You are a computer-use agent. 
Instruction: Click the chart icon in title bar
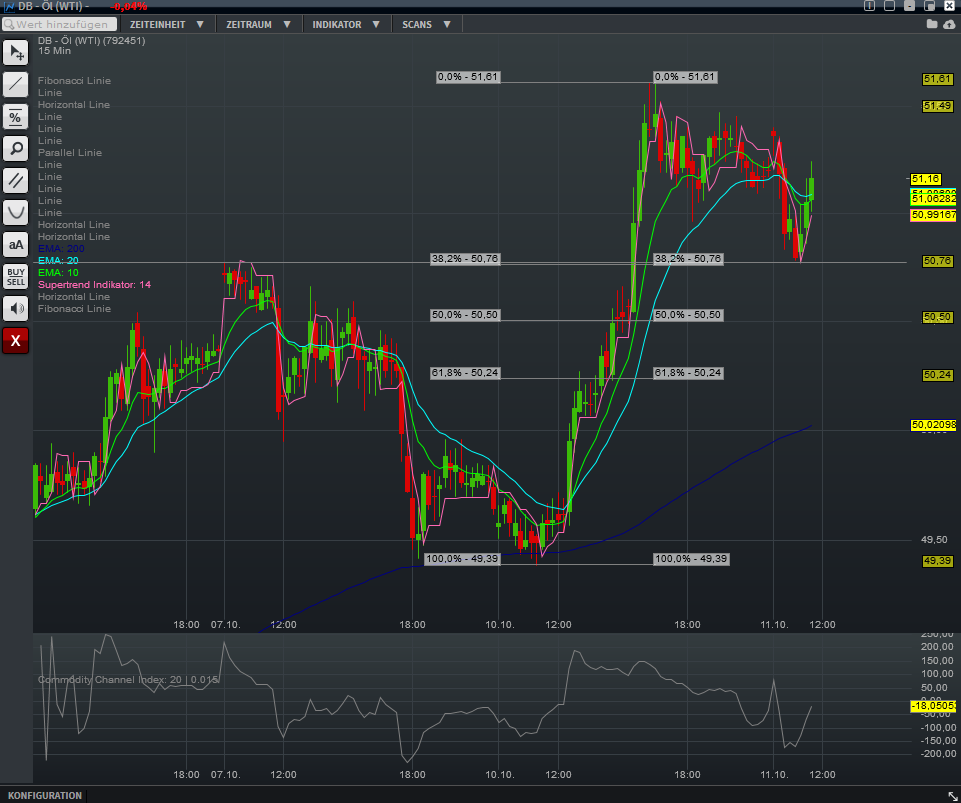(8, 6)
